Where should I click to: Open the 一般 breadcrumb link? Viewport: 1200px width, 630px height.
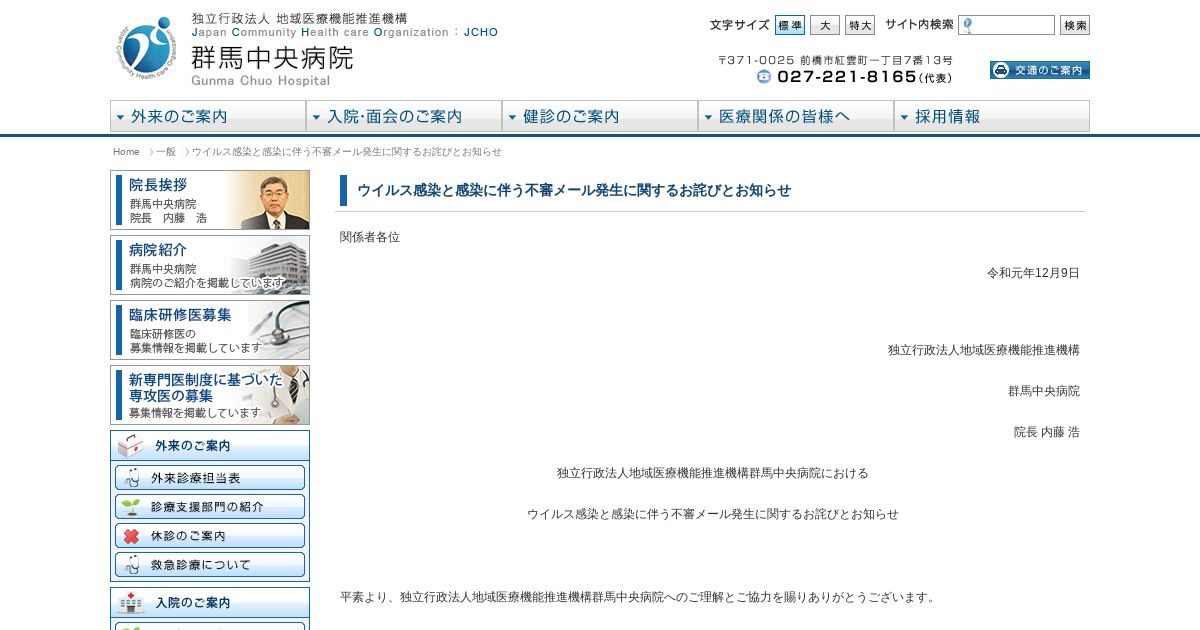(166, 152)
